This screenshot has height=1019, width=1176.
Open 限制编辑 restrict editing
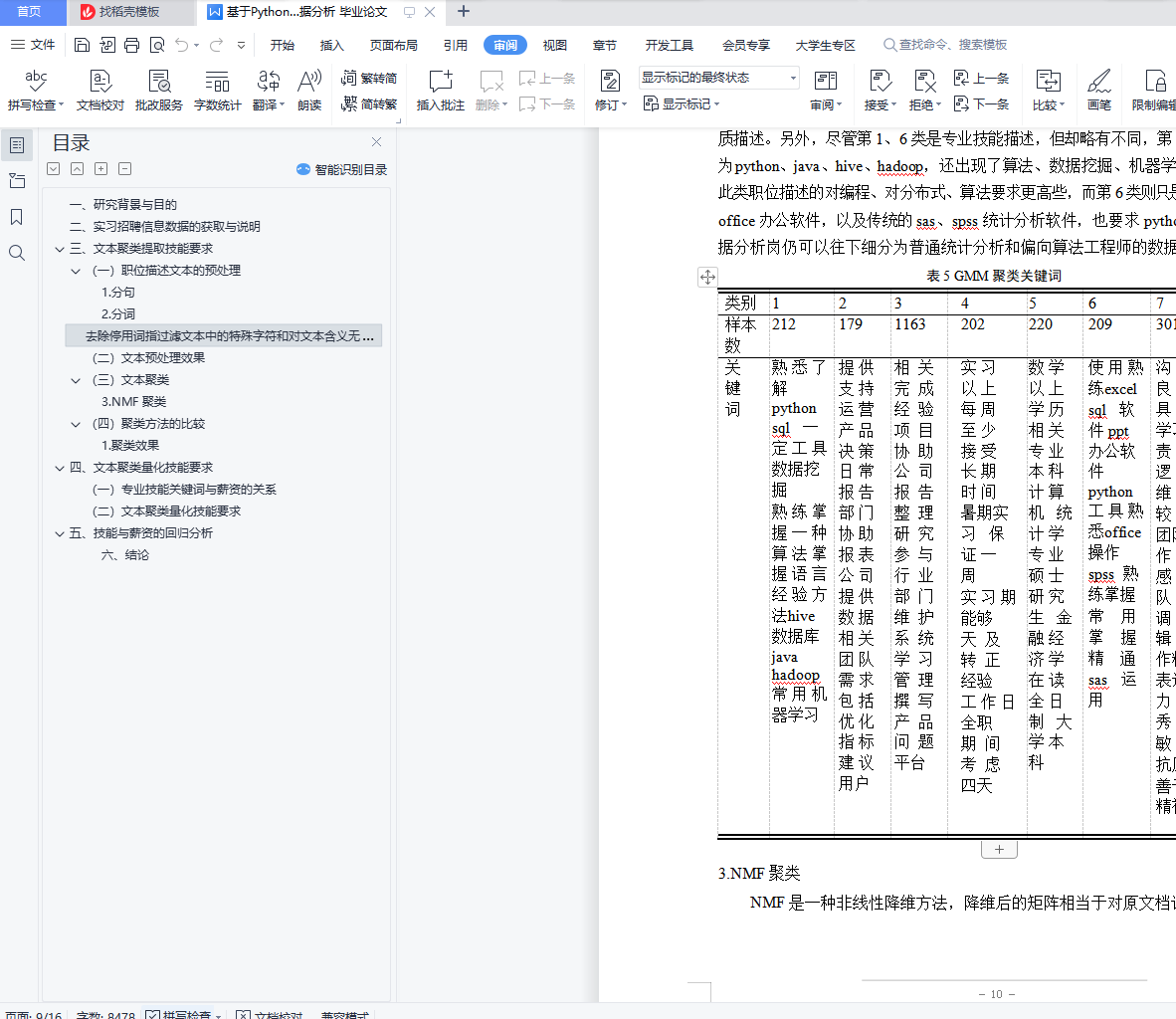coord(1153,90)
